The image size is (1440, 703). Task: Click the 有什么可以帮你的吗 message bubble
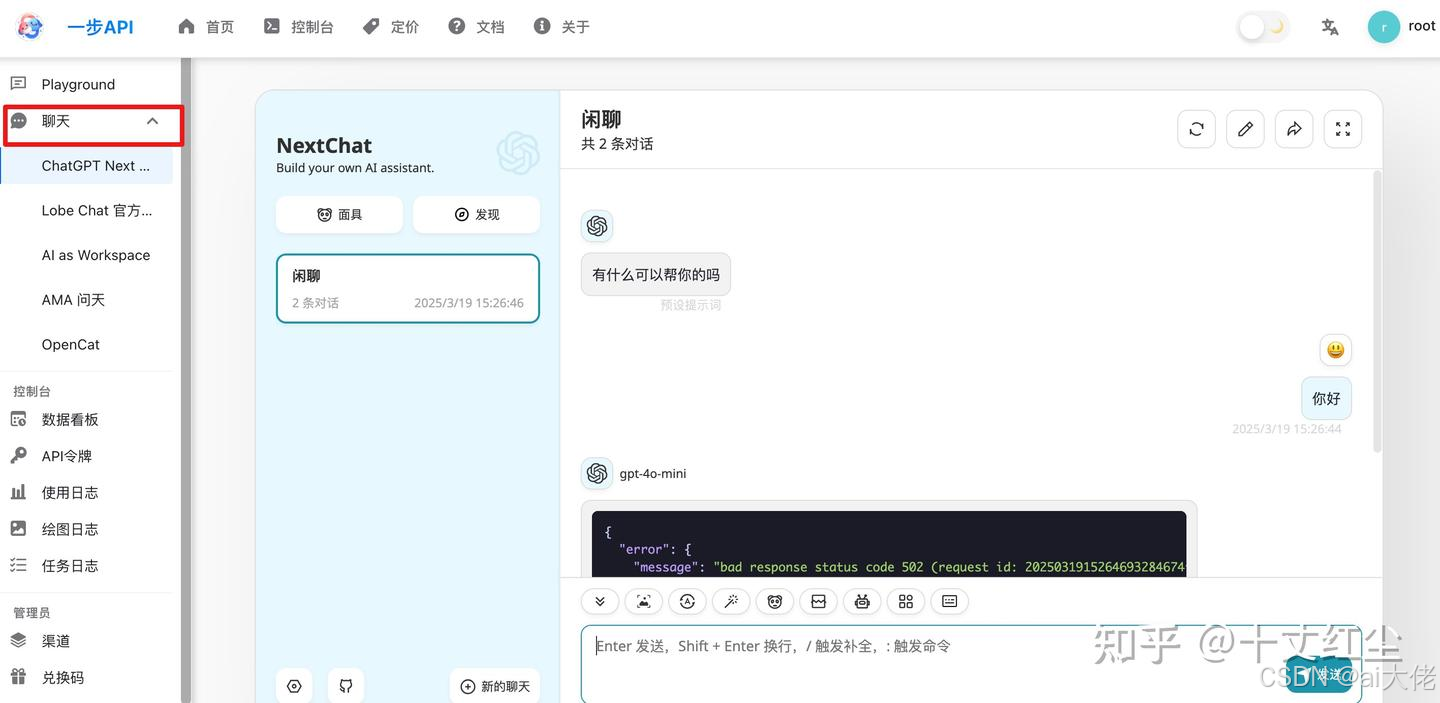(656, 274)
